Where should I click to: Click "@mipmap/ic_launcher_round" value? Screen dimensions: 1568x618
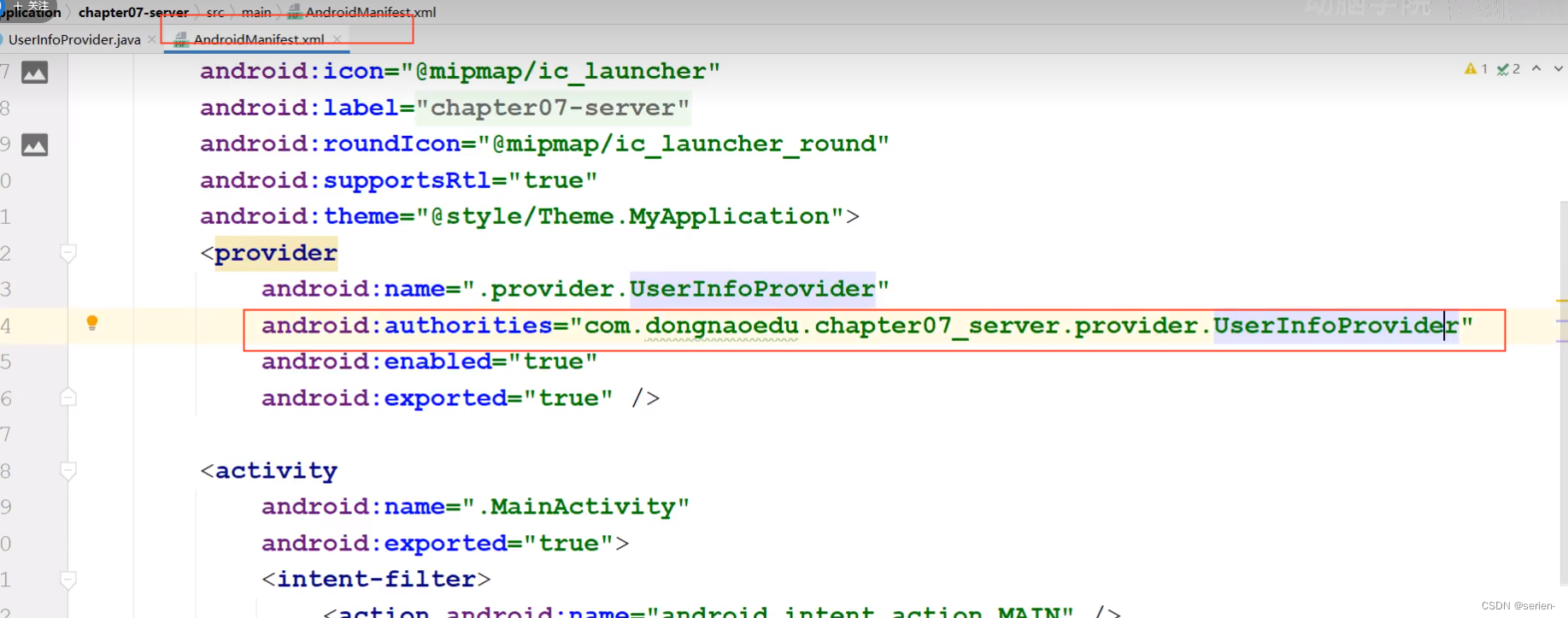(x=683, y=144)
